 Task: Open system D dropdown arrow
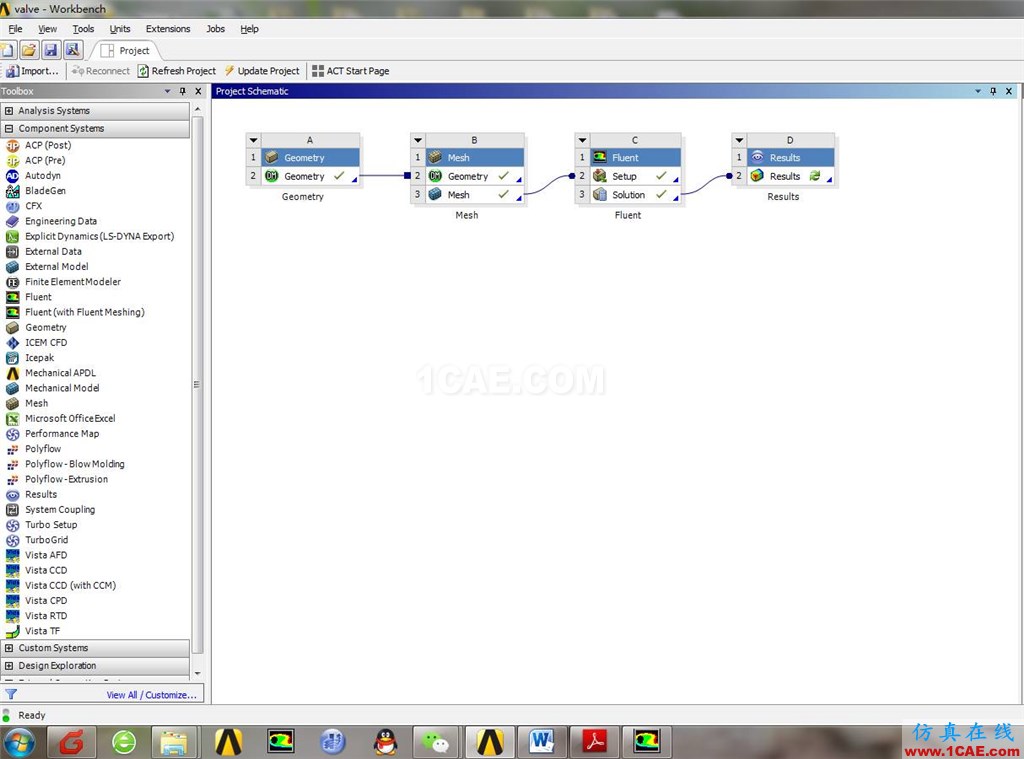[739, 140]
